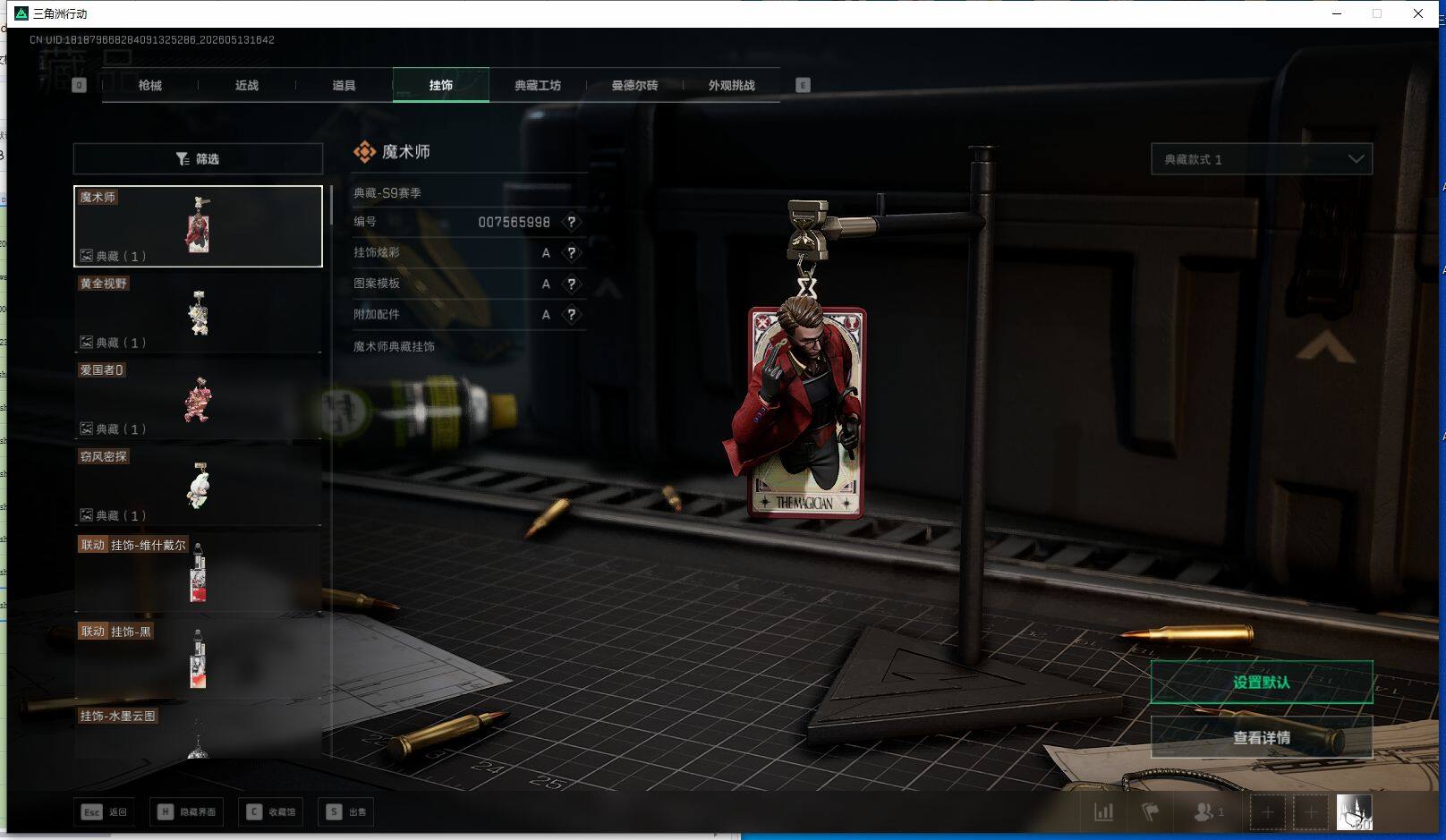Click the 典藏-S9赛季 text
This screenshot has width=1446, height=840.
[x=387, y=192]
